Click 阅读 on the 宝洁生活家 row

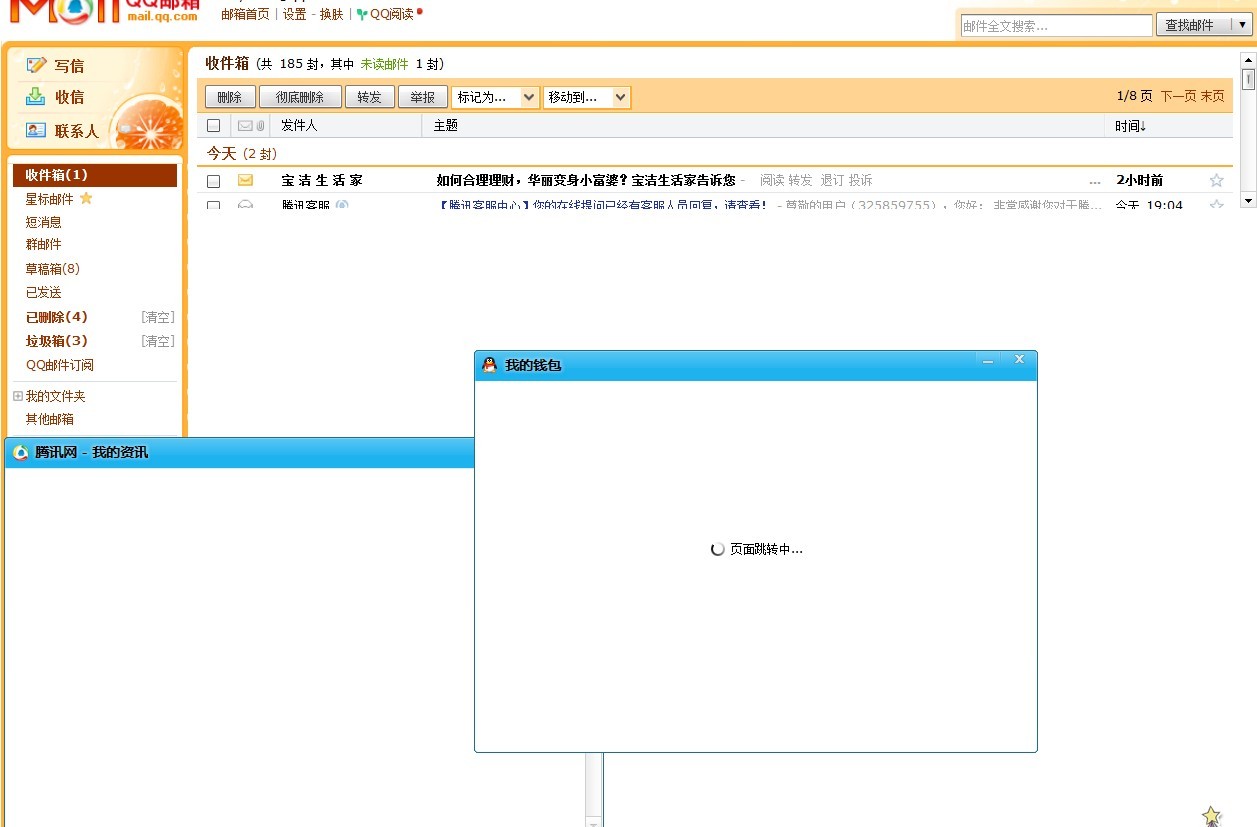coord(772,180)
